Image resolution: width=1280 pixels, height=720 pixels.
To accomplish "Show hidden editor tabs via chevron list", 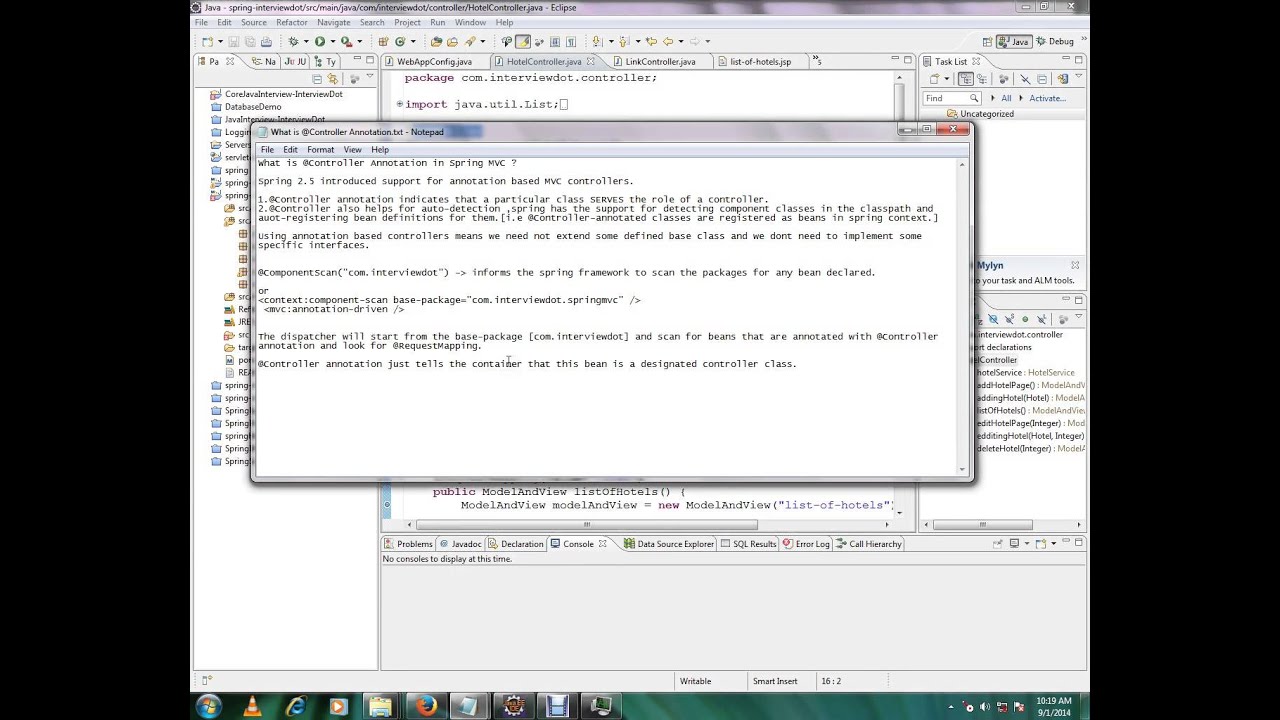I will tap(817, 61).
